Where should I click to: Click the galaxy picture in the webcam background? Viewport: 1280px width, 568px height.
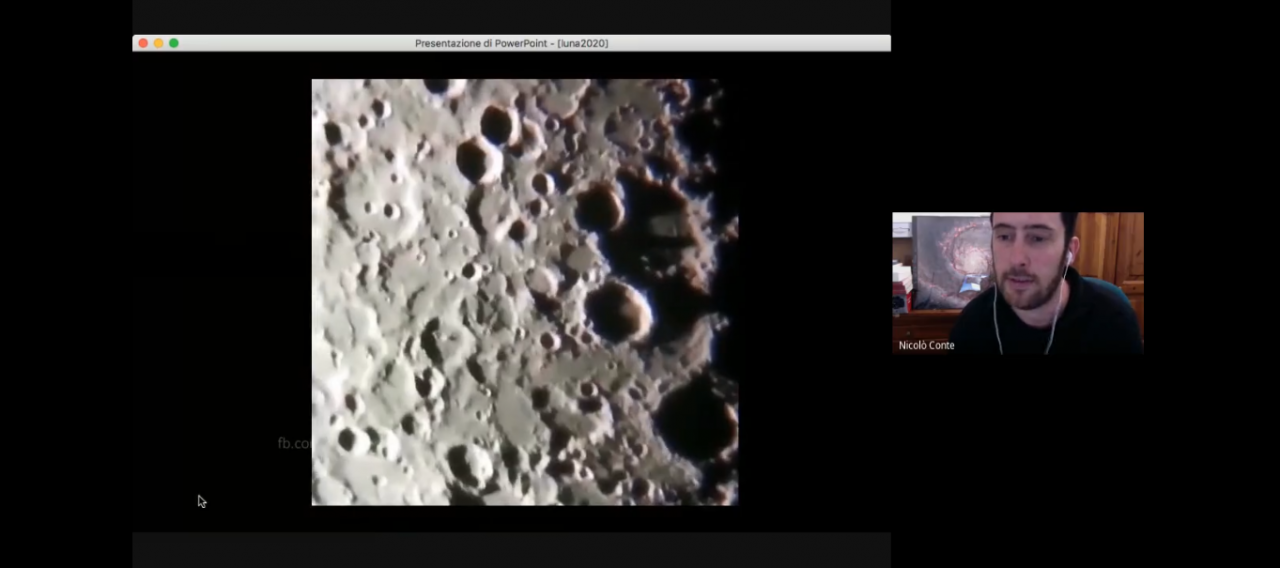click(951, 262)
